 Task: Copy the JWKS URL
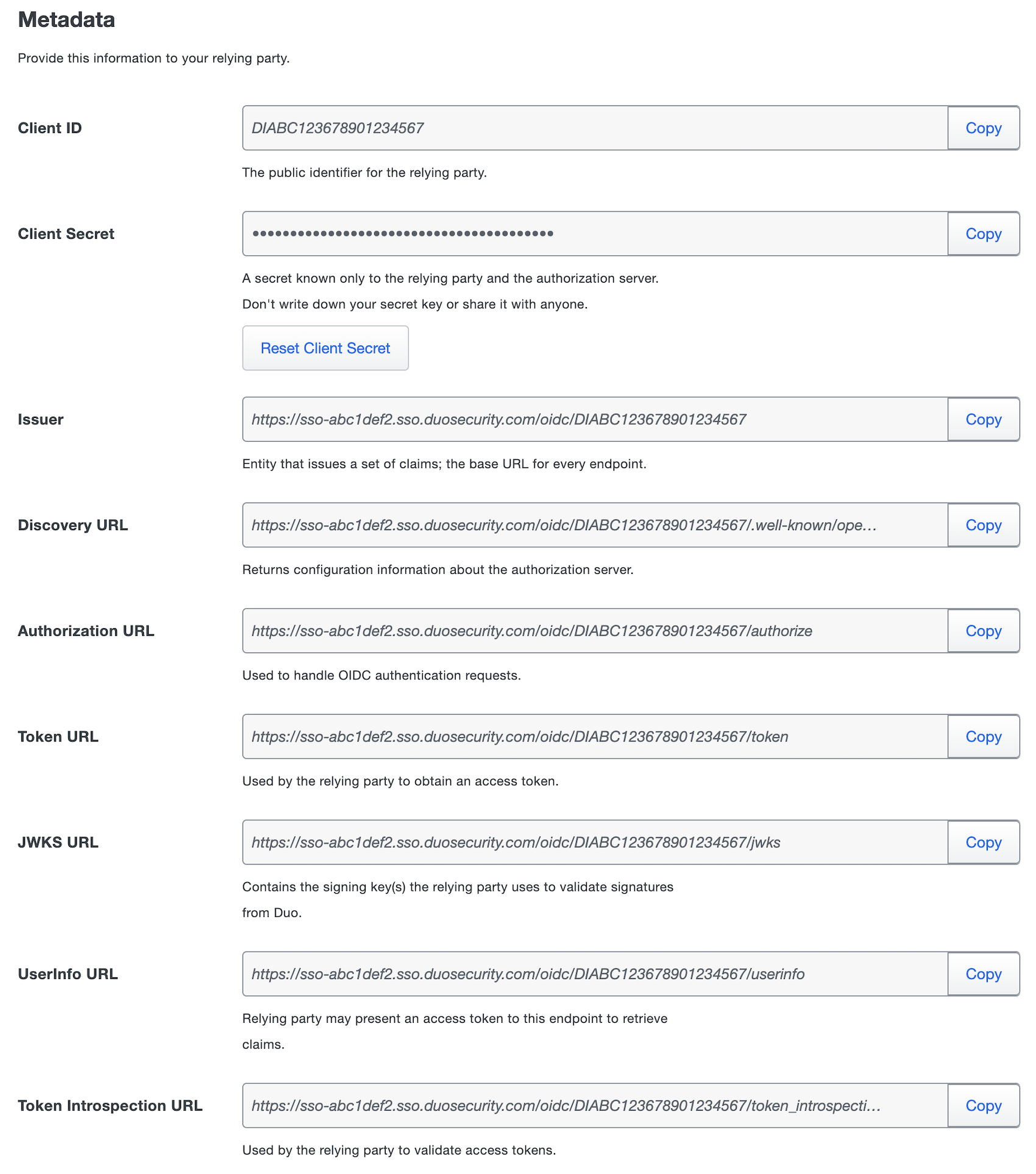point(983,842)
